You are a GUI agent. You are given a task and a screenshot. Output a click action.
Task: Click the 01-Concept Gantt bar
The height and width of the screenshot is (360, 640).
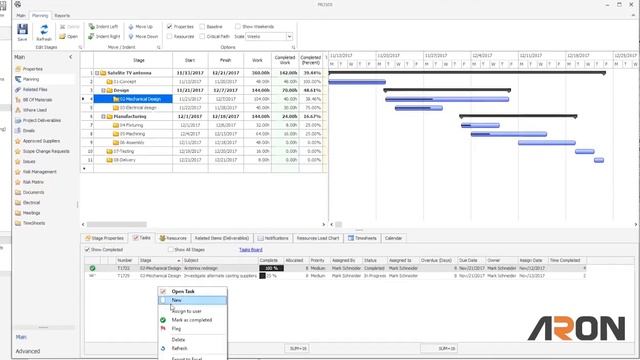click(357, 82)
